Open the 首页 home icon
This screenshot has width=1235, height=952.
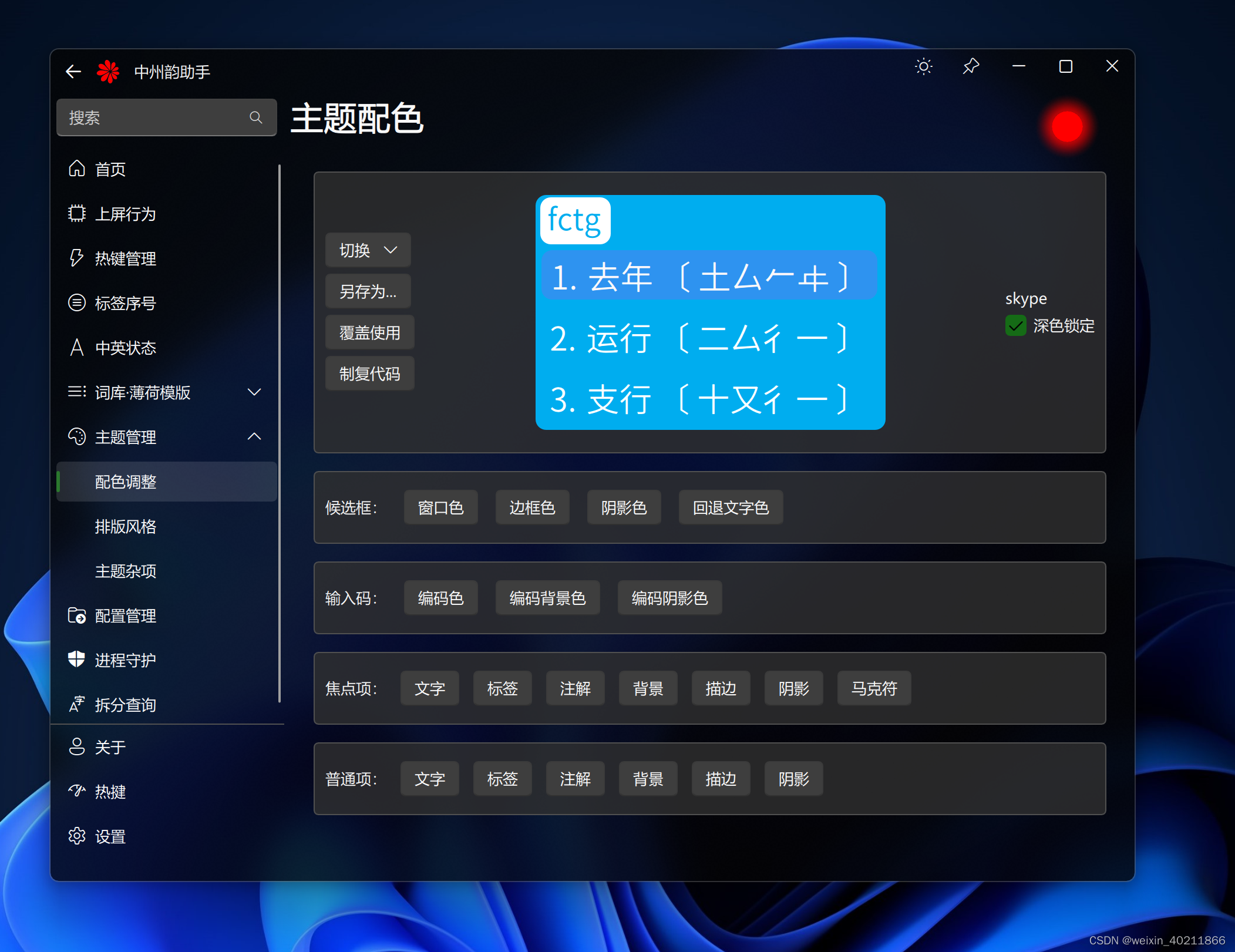coord(77,169)
